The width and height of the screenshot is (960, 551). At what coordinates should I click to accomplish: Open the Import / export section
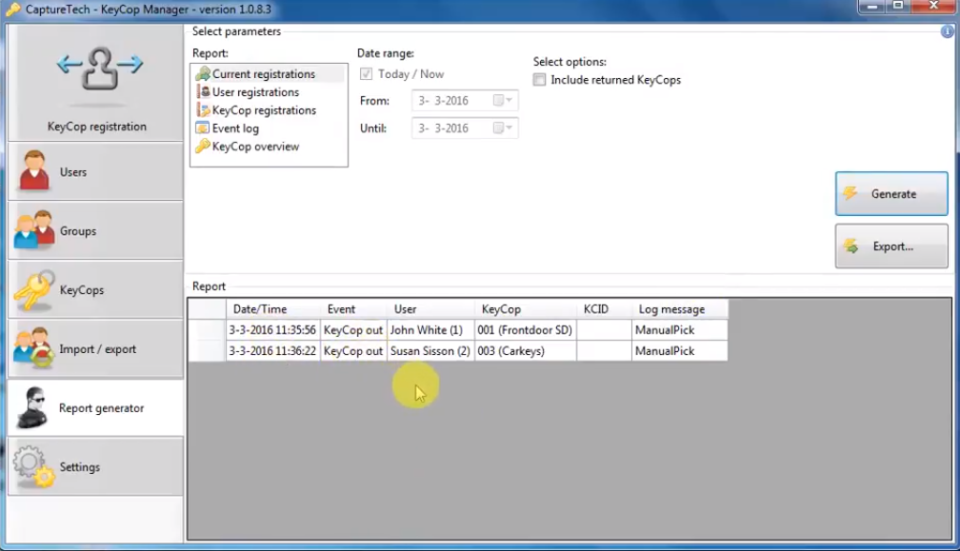click(x=96, y=348)
